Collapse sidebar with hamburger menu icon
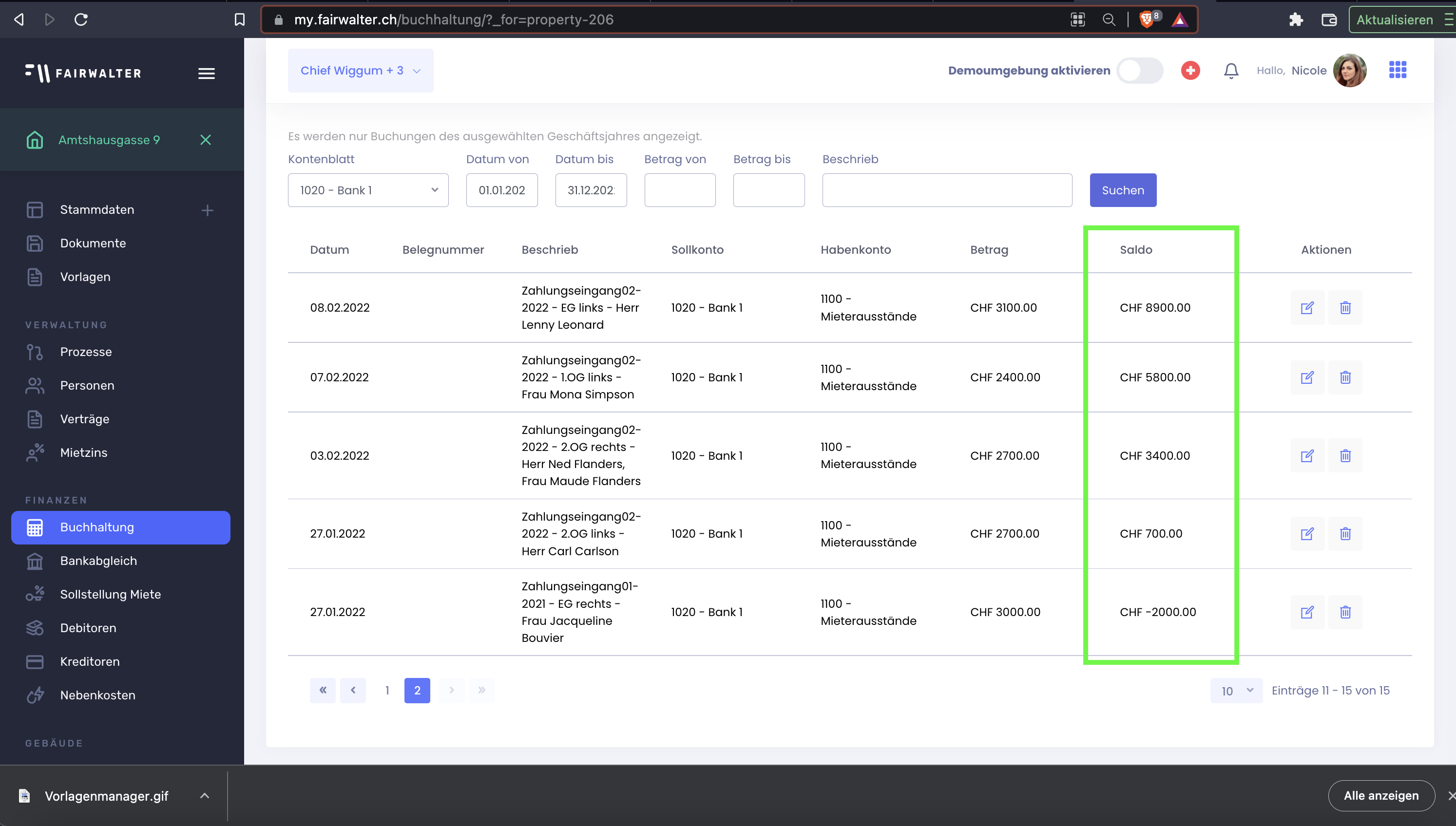Screen dimensions: 1456x826 [x=206, y=73]
